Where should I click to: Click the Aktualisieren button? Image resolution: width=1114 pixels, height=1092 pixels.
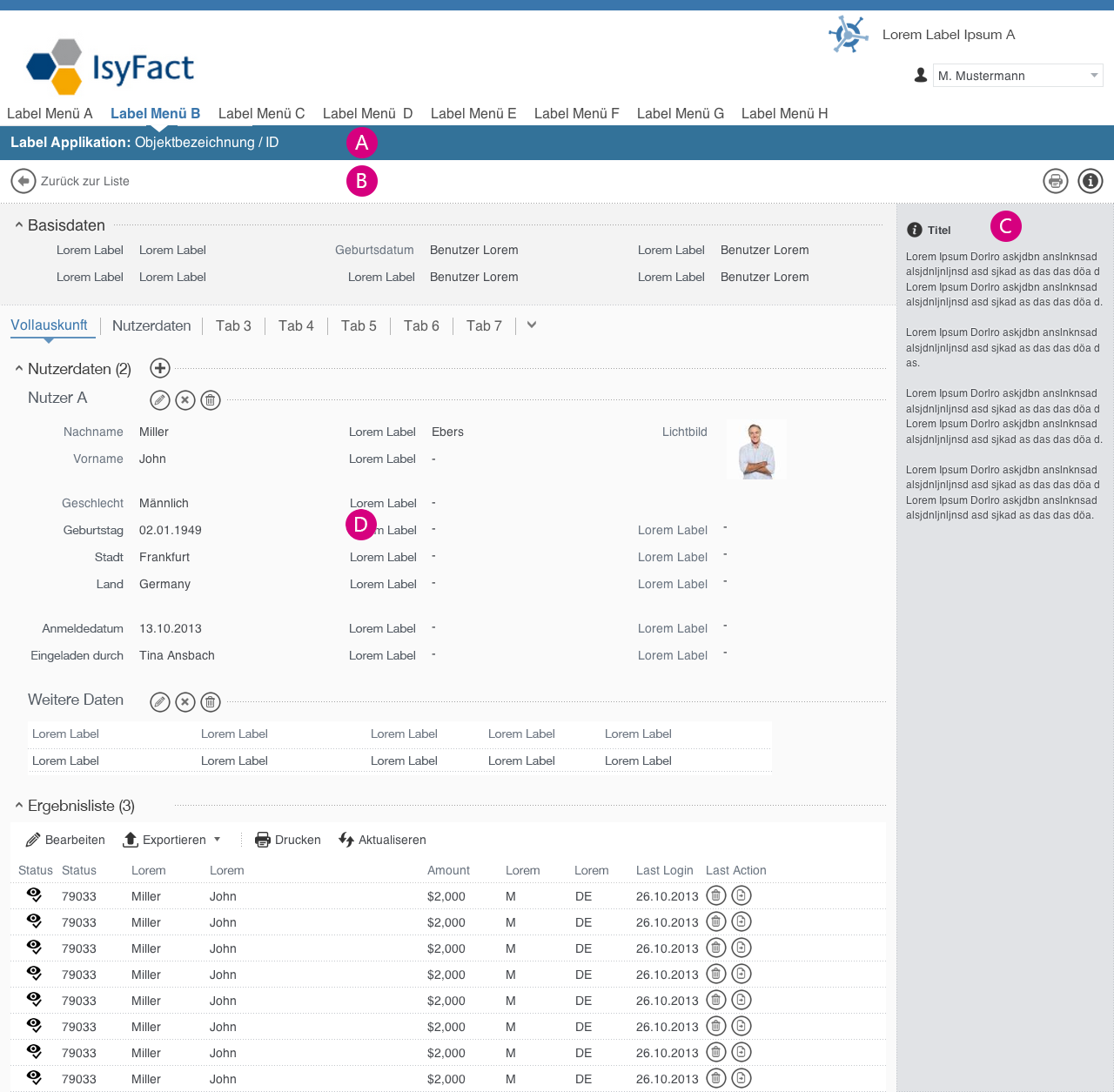pos(382,840)
